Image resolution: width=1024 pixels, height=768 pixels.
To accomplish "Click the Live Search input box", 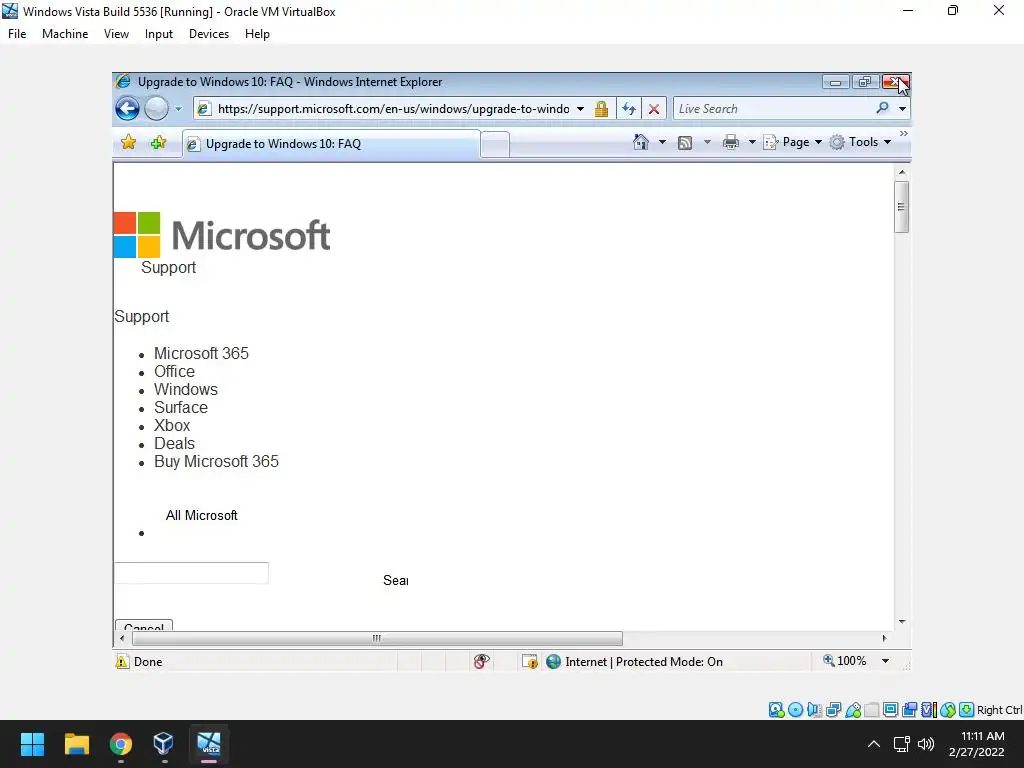I will click(774, 109).
